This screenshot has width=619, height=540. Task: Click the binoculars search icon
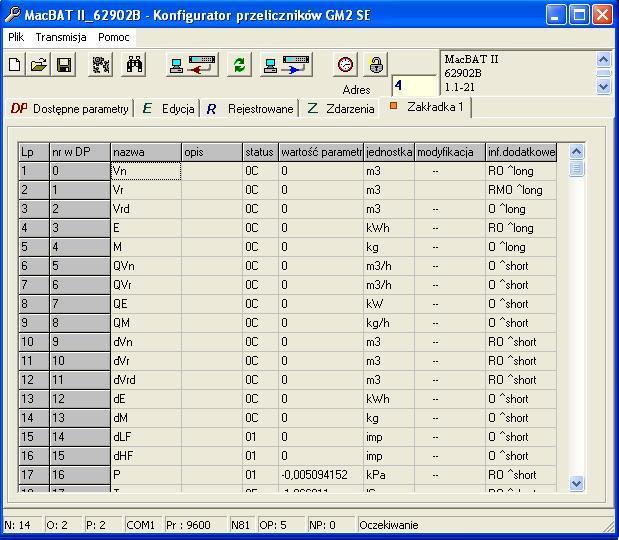coord(134,64)
